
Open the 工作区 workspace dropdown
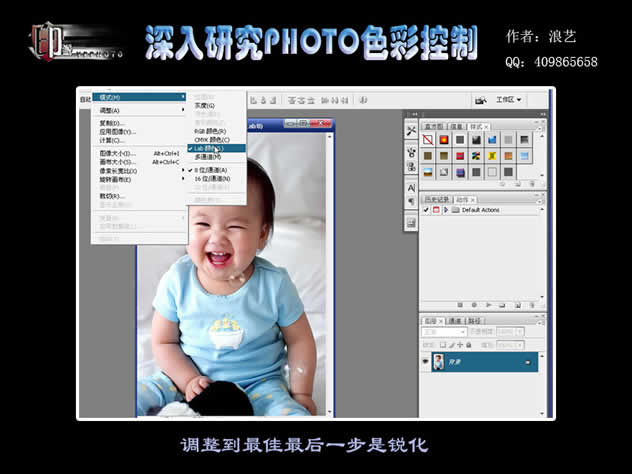point(509,100)
